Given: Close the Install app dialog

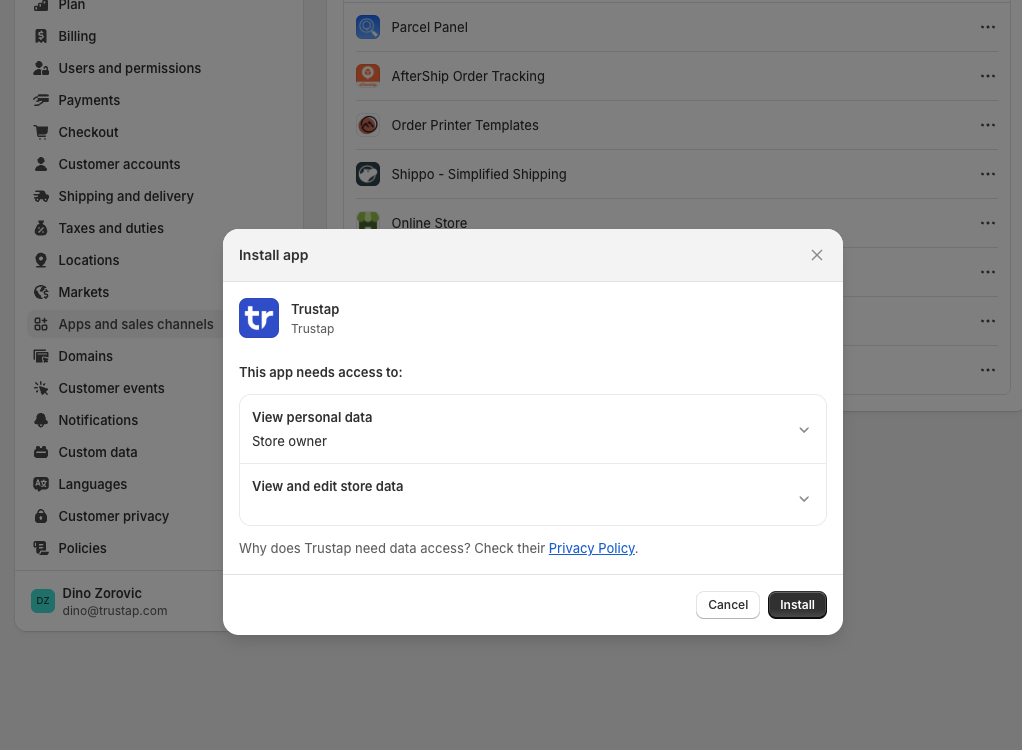Looking at the screenshot, I should point(817,255).
